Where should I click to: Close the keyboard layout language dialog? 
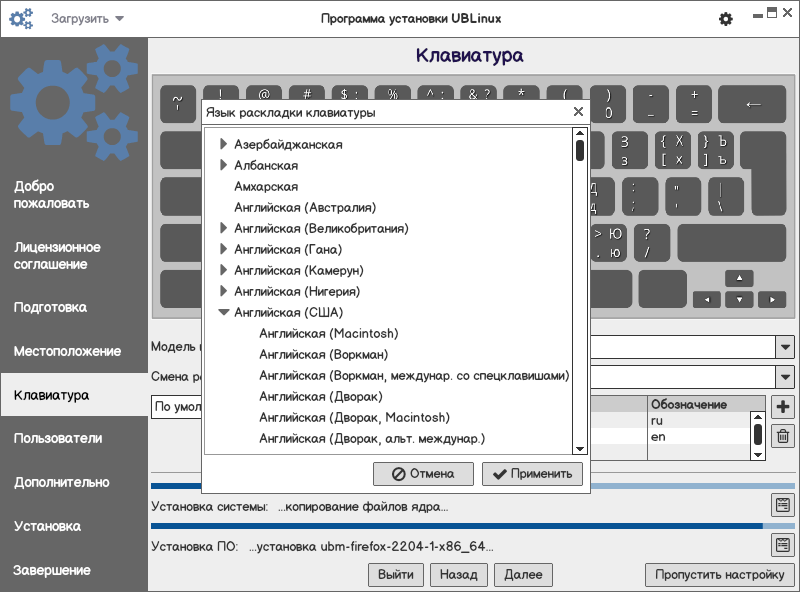point(578,112)
